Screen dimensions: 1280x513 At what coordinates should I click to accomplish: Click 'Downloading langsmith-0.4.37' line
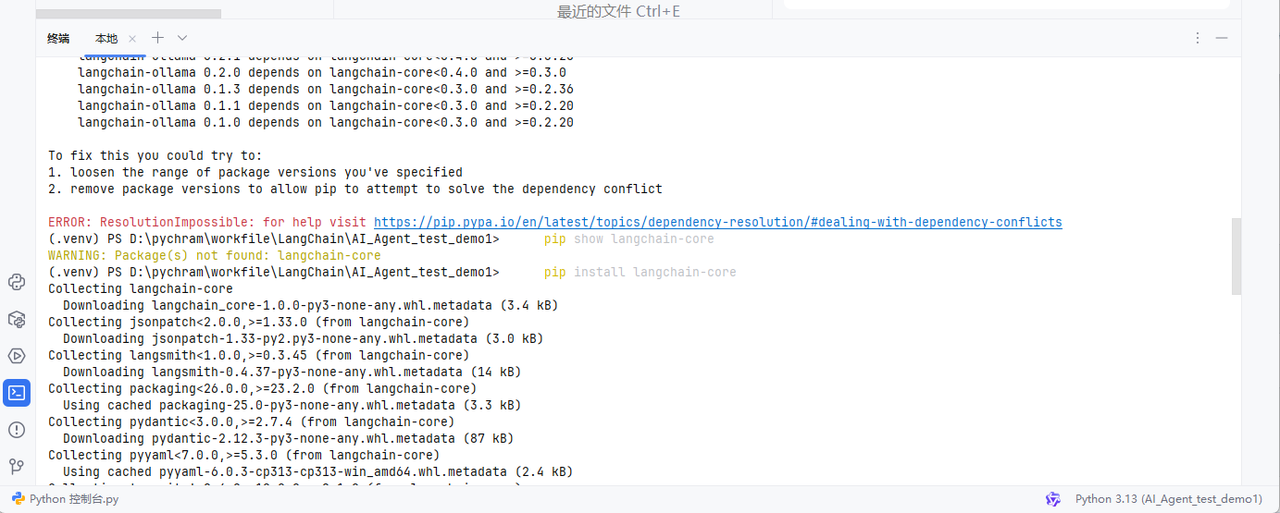point(292,372)
